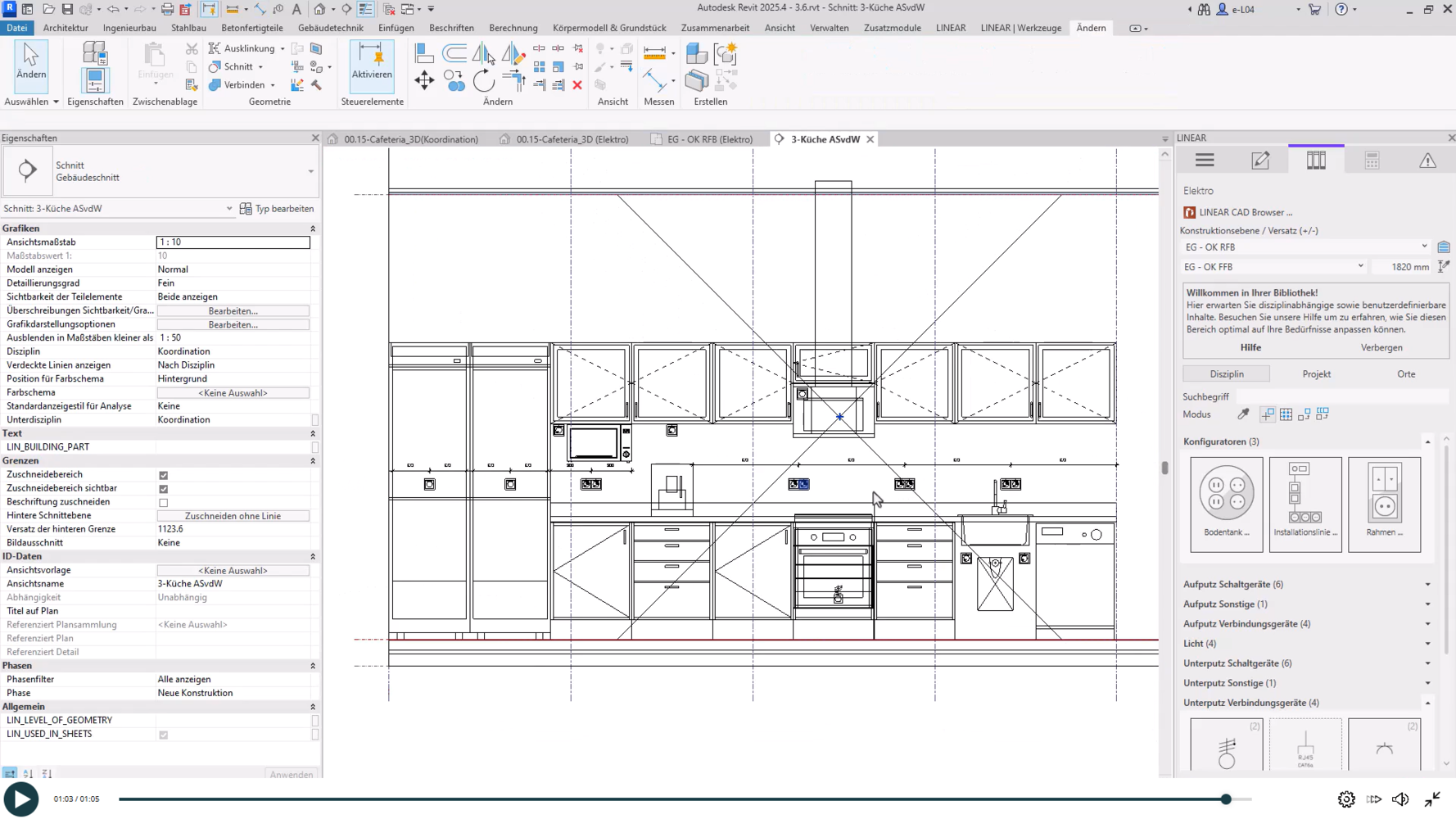The image size is (1456, 819).
Task: Click the red Delete X icon
Action: (x=577, y=85)
